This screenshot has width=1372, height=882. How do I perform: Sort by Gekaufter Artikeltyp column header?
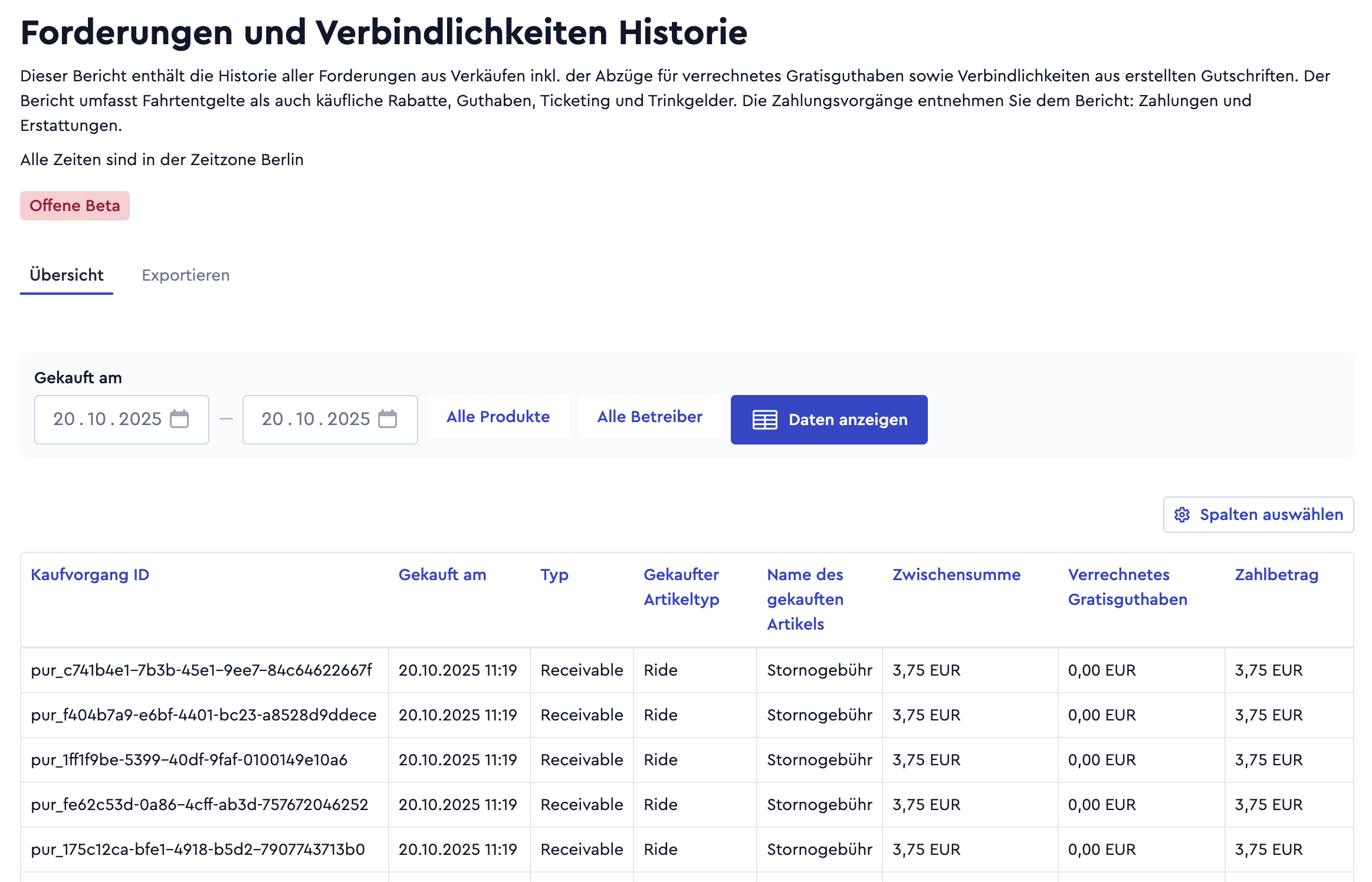click(681, 587)
